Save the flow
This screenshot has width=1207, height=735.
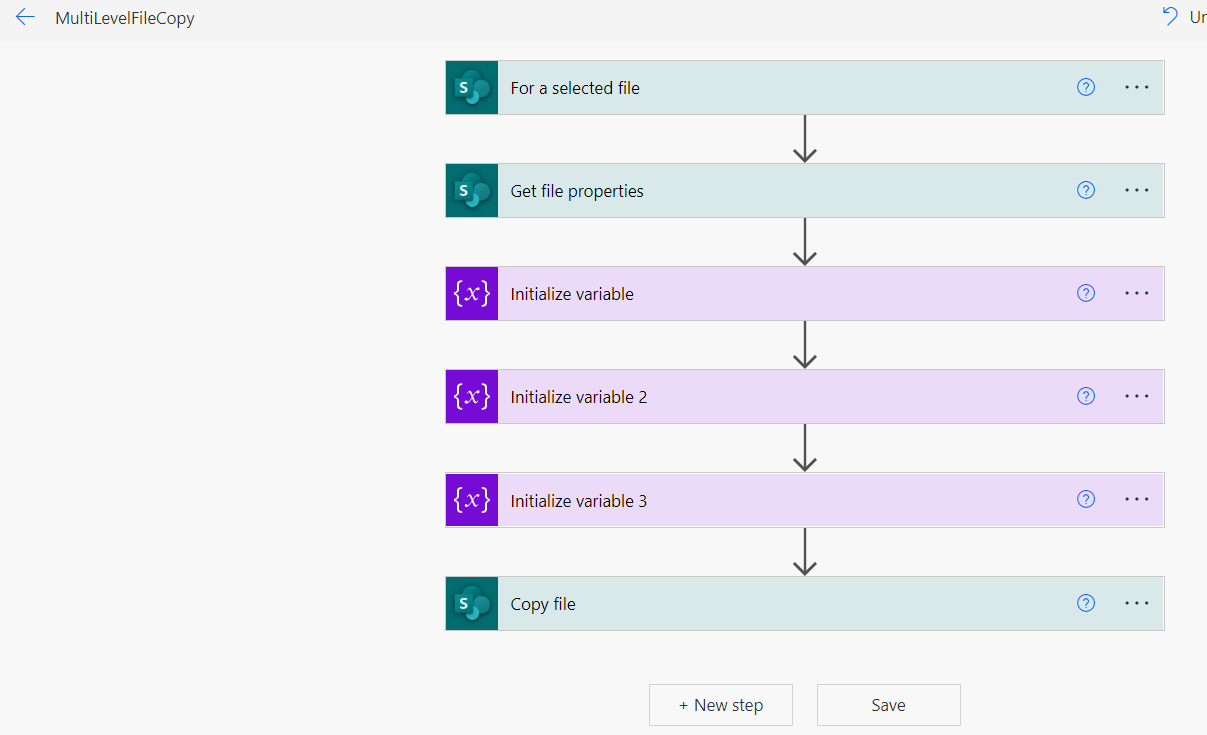889,705
